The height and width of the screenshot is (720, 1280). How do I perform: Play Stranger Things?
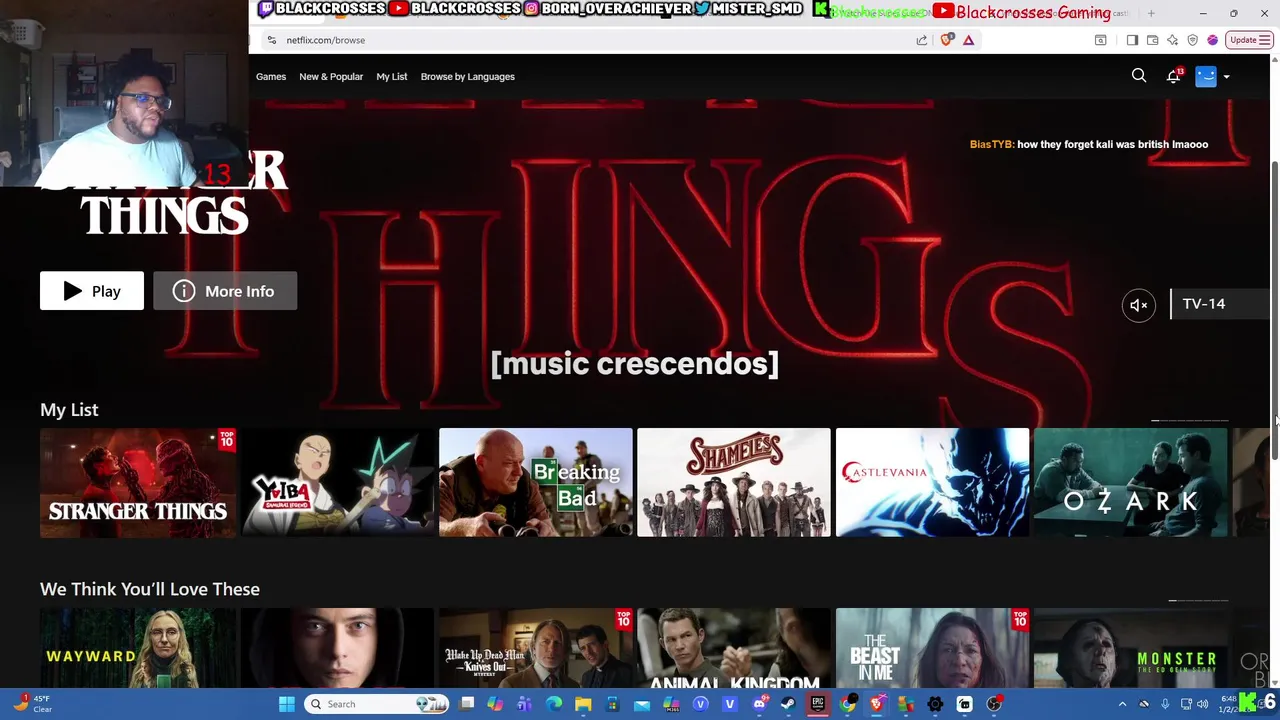click(x=92, y=291)
